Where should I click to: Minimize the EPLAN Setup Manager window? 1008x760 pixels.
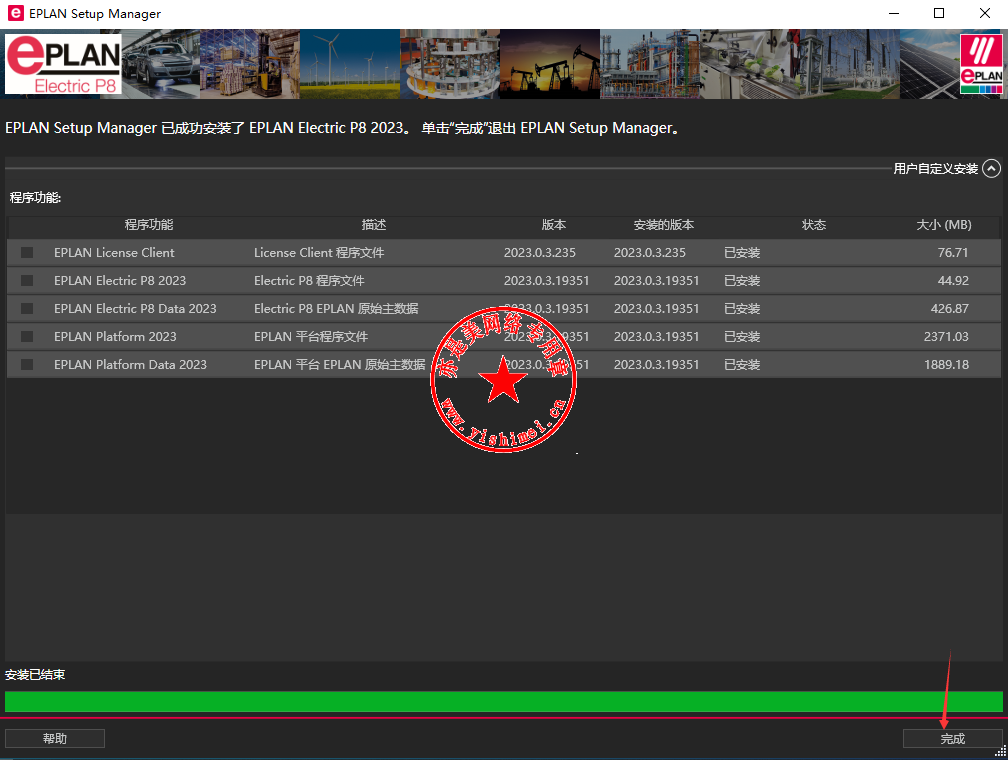coord(894,14)
